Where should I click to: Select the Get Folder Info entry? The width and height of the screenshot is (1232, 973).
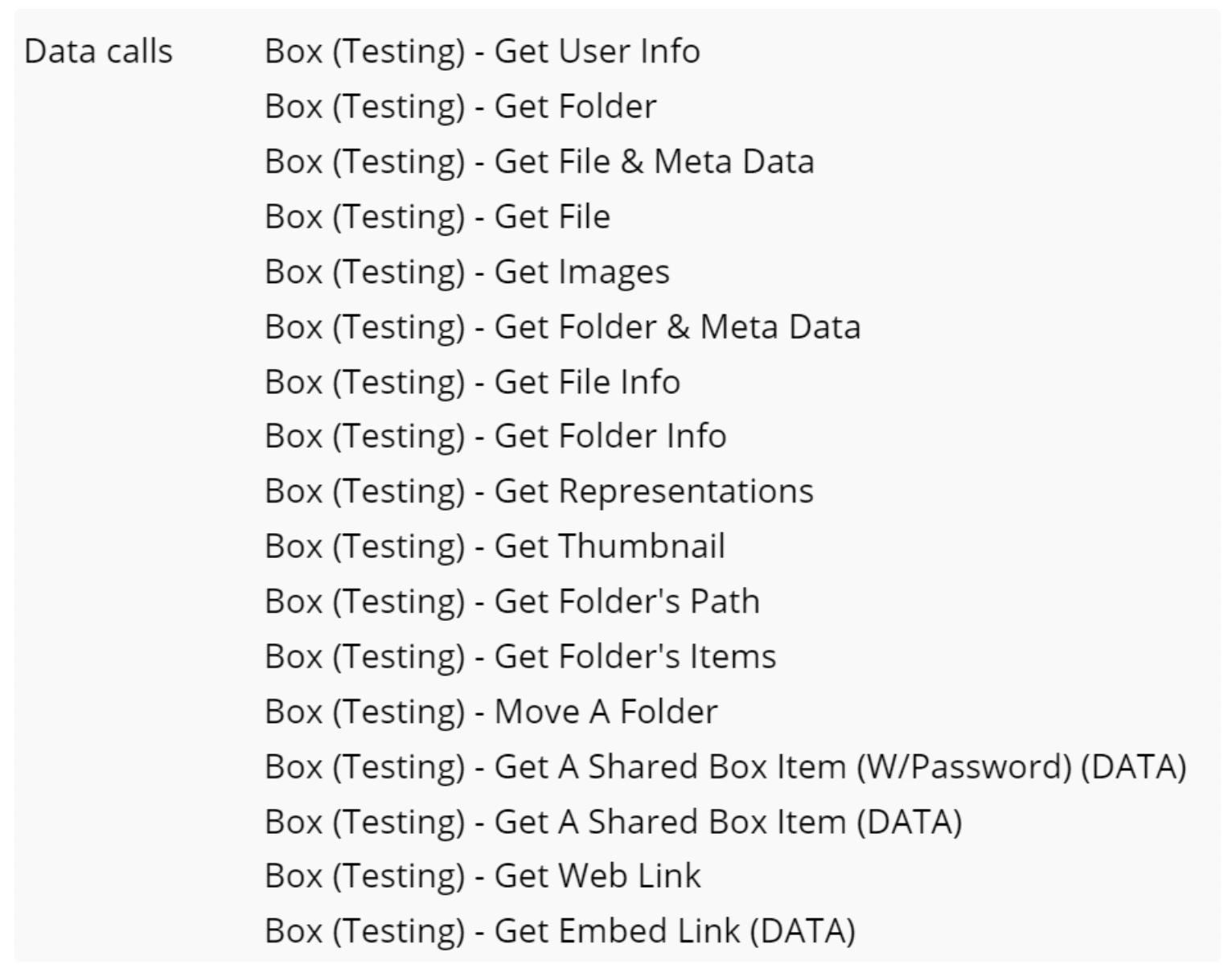[496, 436]
